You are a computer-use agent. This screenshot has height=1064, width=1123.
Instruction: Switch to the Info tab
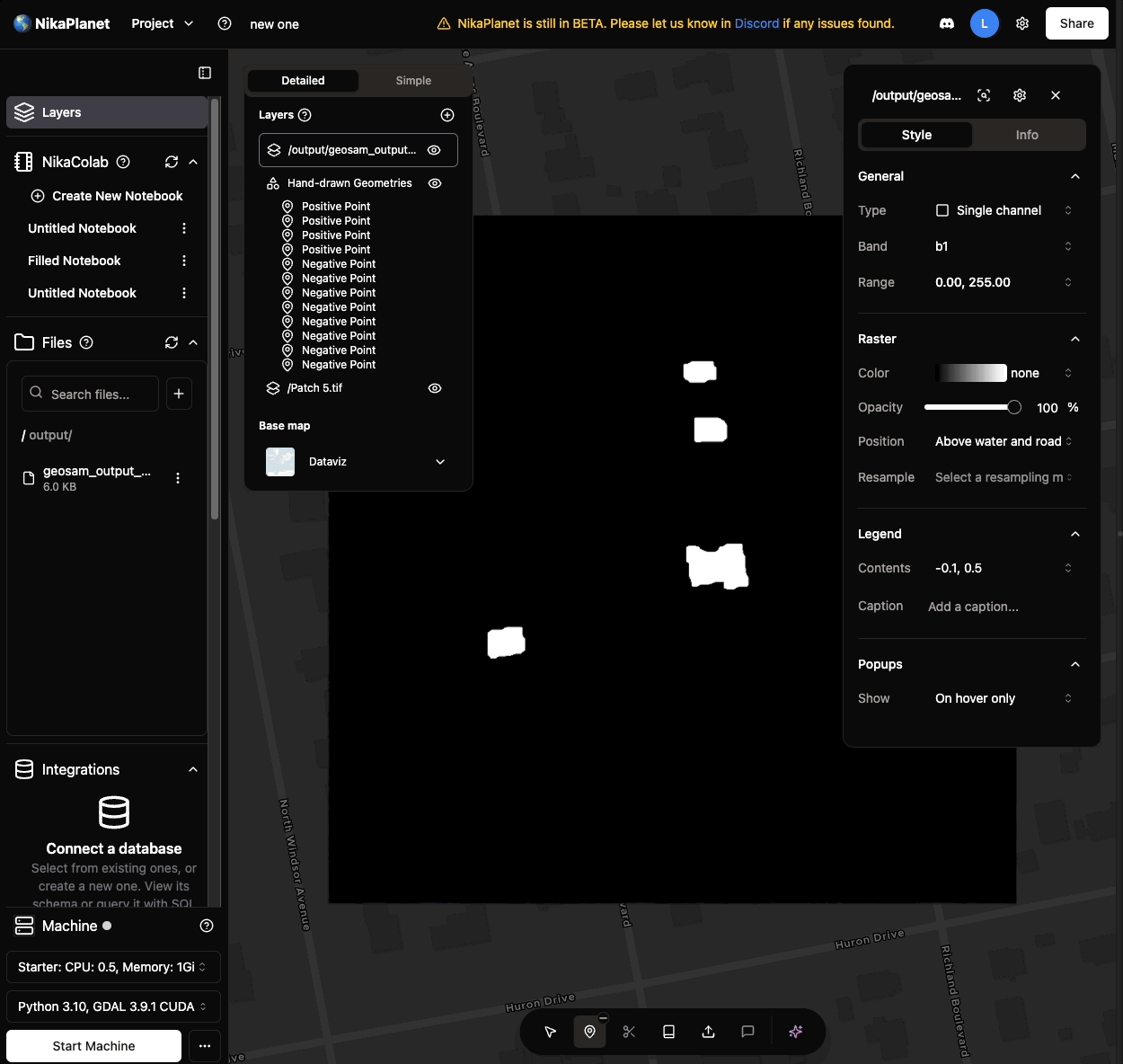pos(1027,135)
